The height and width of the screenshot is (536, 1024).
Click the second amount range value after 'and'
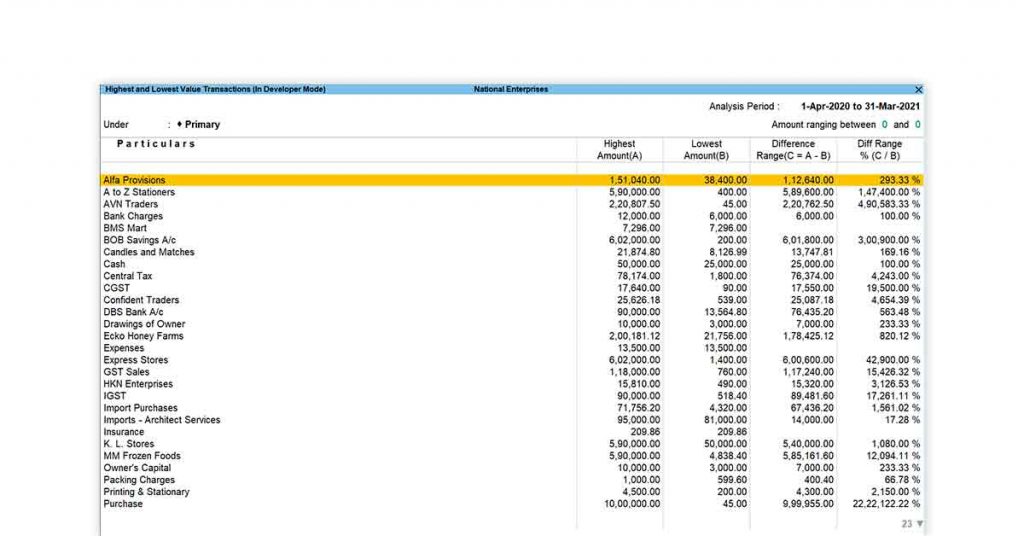[917, 125]
